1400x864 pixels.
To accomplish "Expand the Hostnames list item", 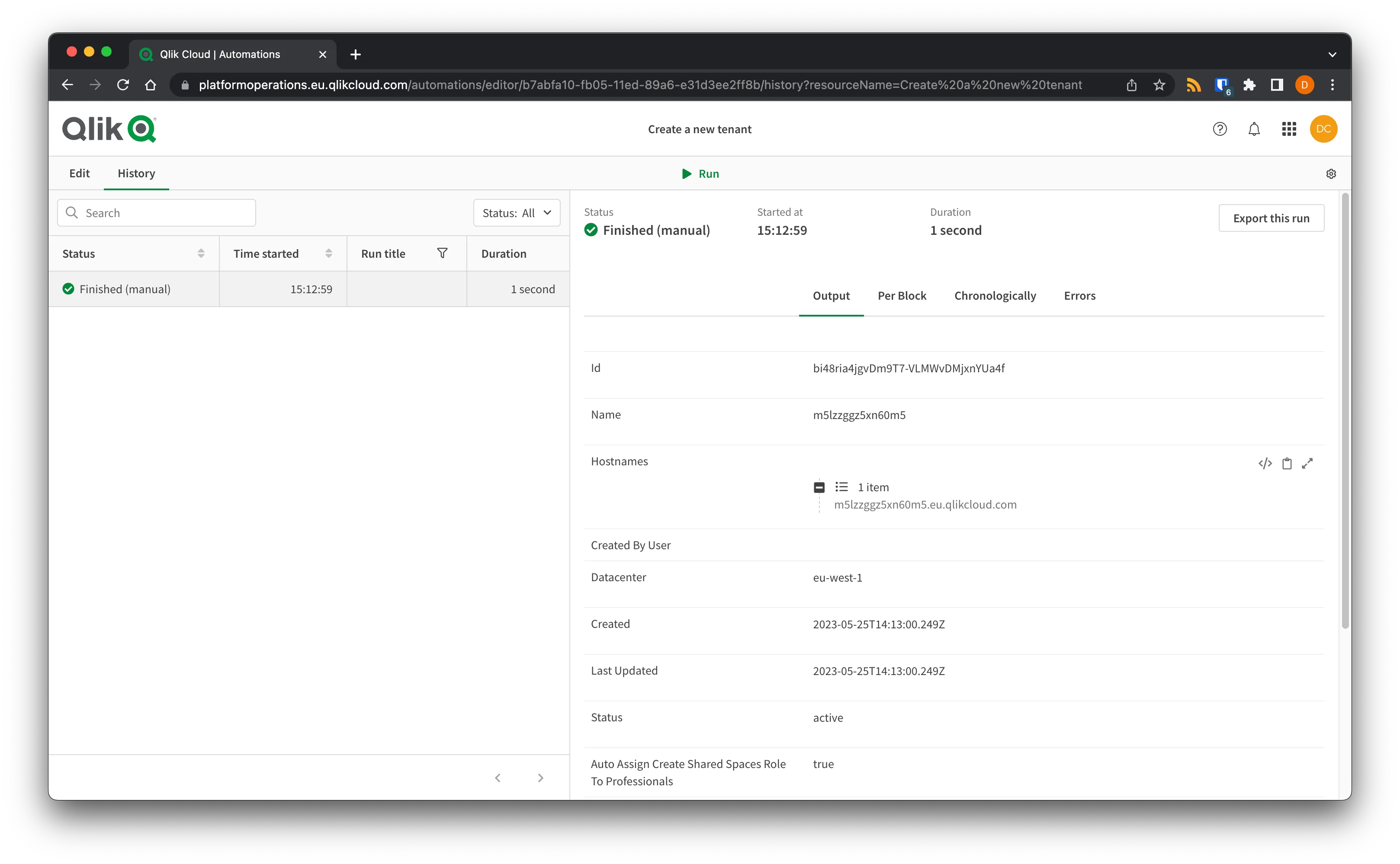I will [819, 486].
